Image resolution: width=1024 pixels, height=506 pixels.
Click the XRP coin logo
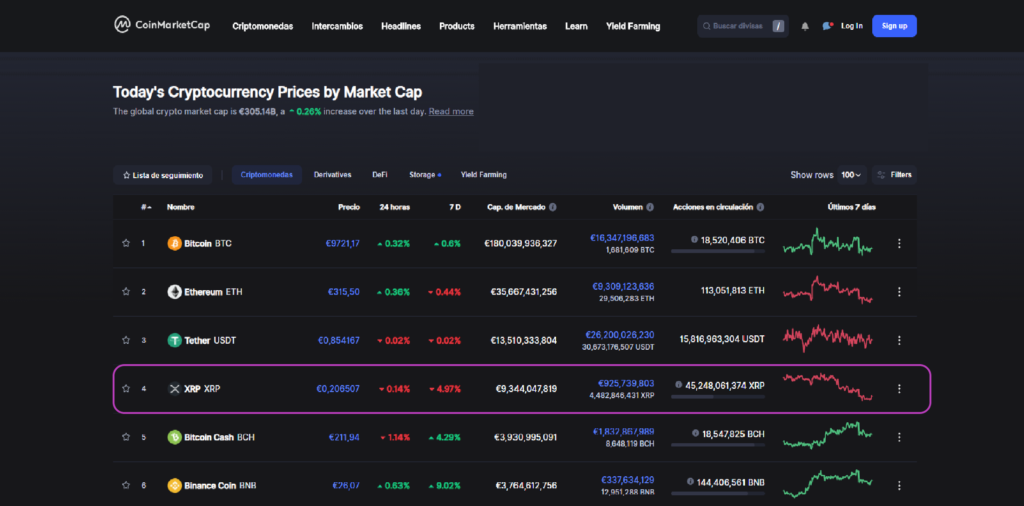coord(174,388)
